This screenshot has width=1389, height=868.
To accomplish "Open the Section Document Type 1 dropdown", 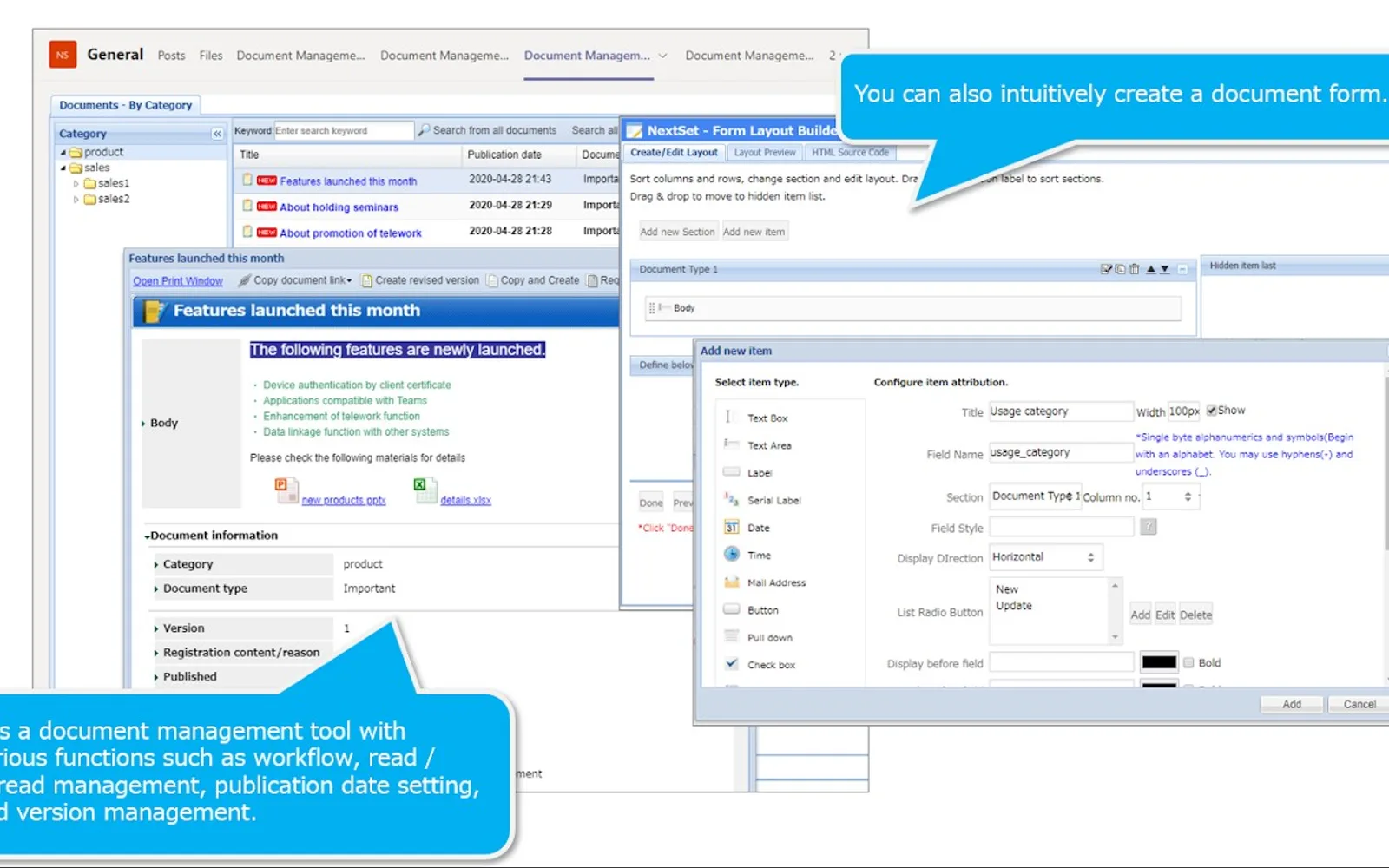I will click(1036, 496).
